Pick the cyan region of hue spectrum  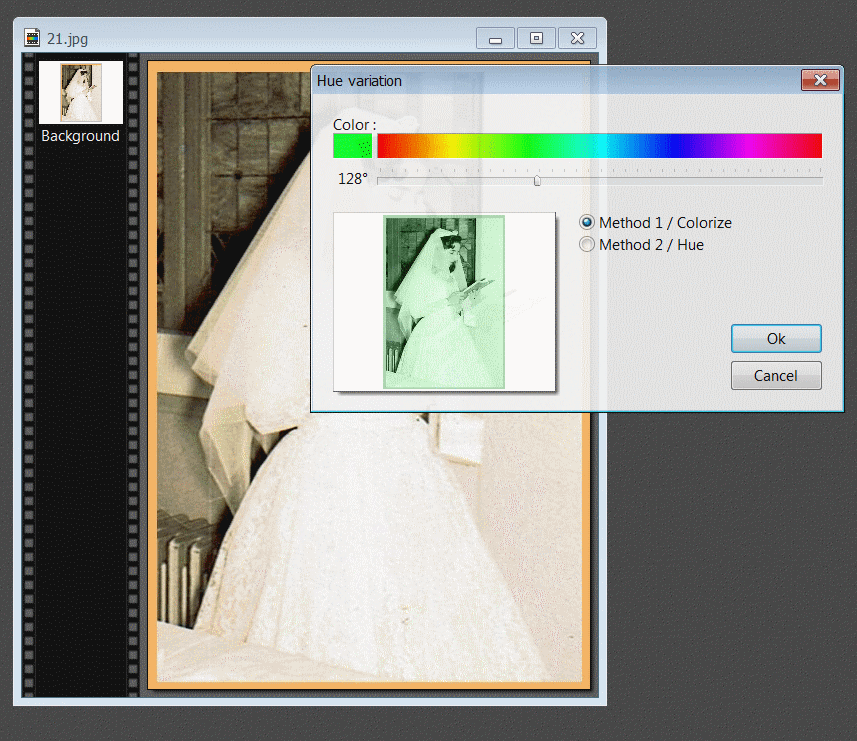pos(600,146)
